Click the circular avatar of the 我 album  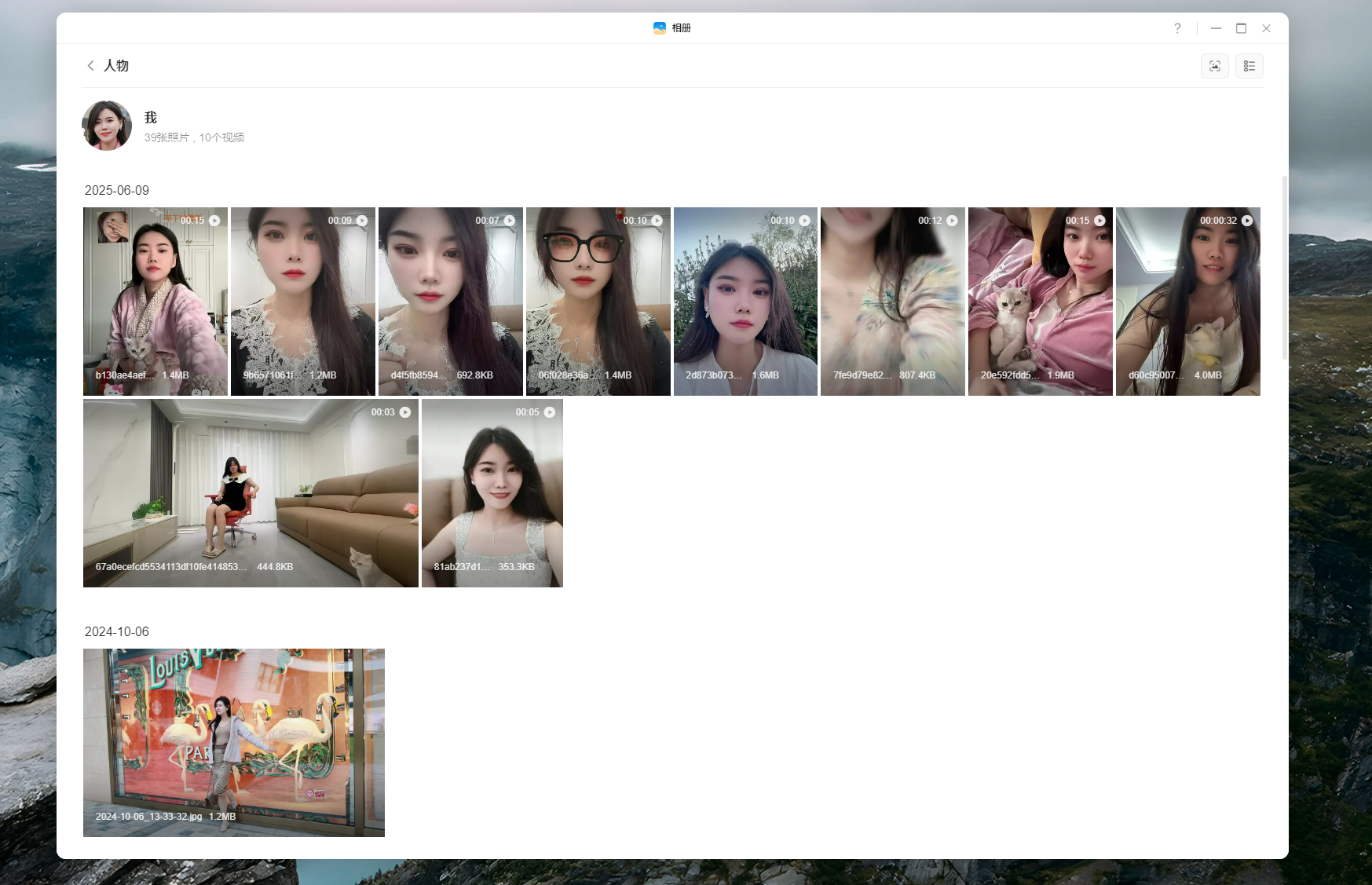pyautogui.click(x=107, y=126)
